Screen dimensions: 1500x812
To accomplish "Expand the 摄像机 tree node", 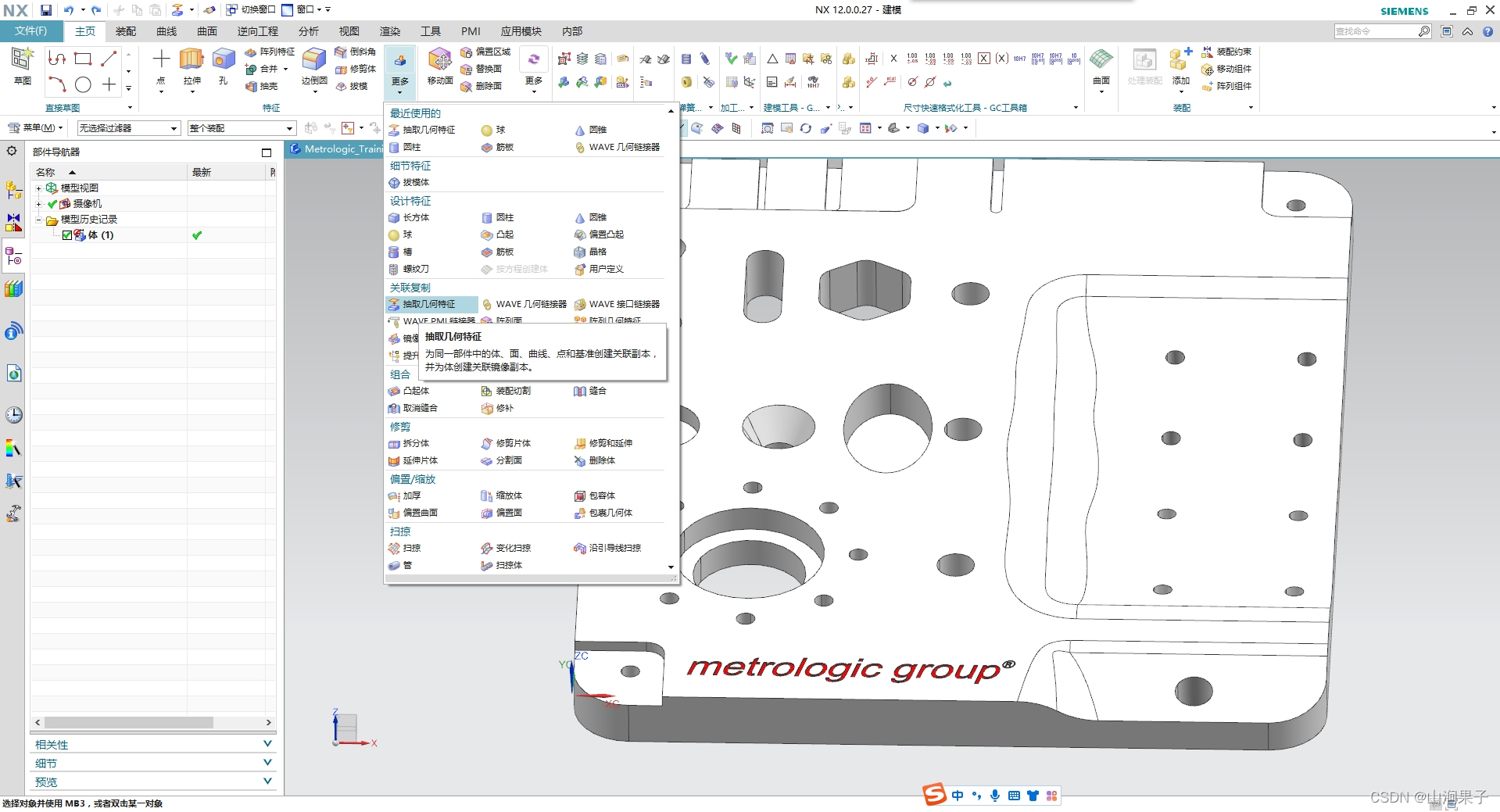I will pyautogui.click(x=38, y=204).
